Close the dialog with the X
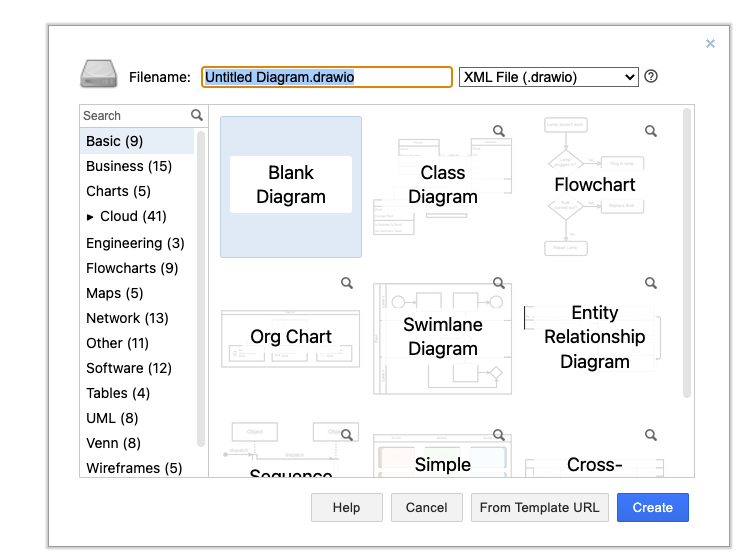Viewport: 743px width, 559px height. coord(710,43)
